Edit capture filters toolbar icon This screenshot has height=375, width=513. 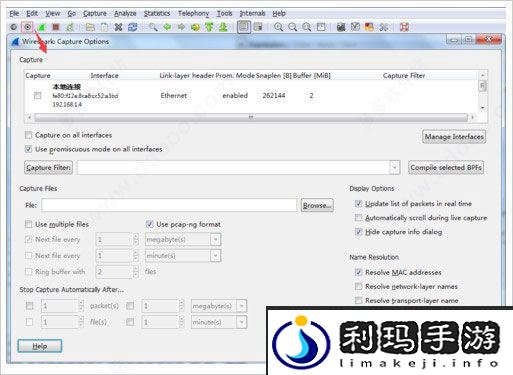click(x=341, y=27)
